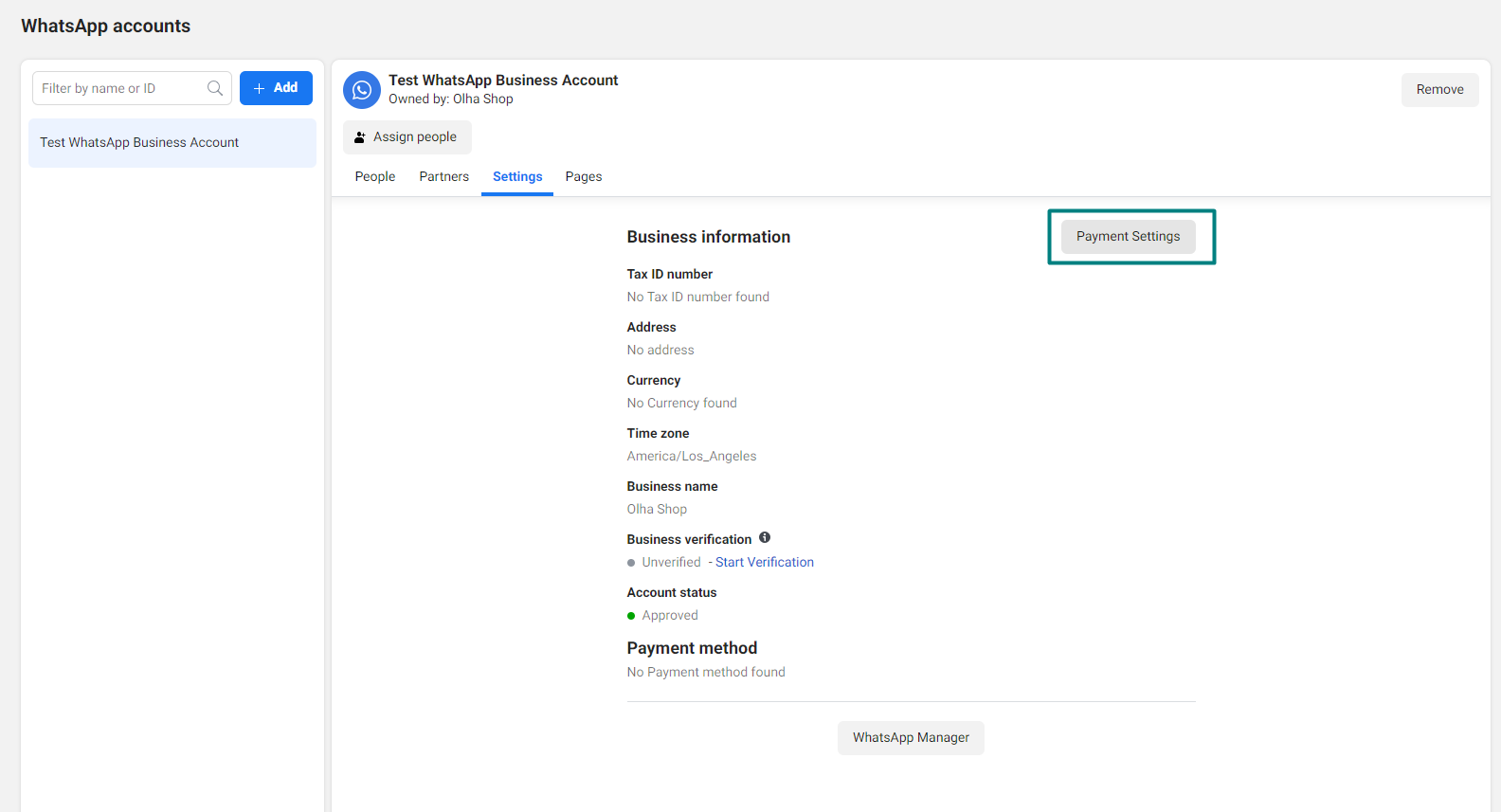
Task: Click Start Verification link
Action: point(765,562)
